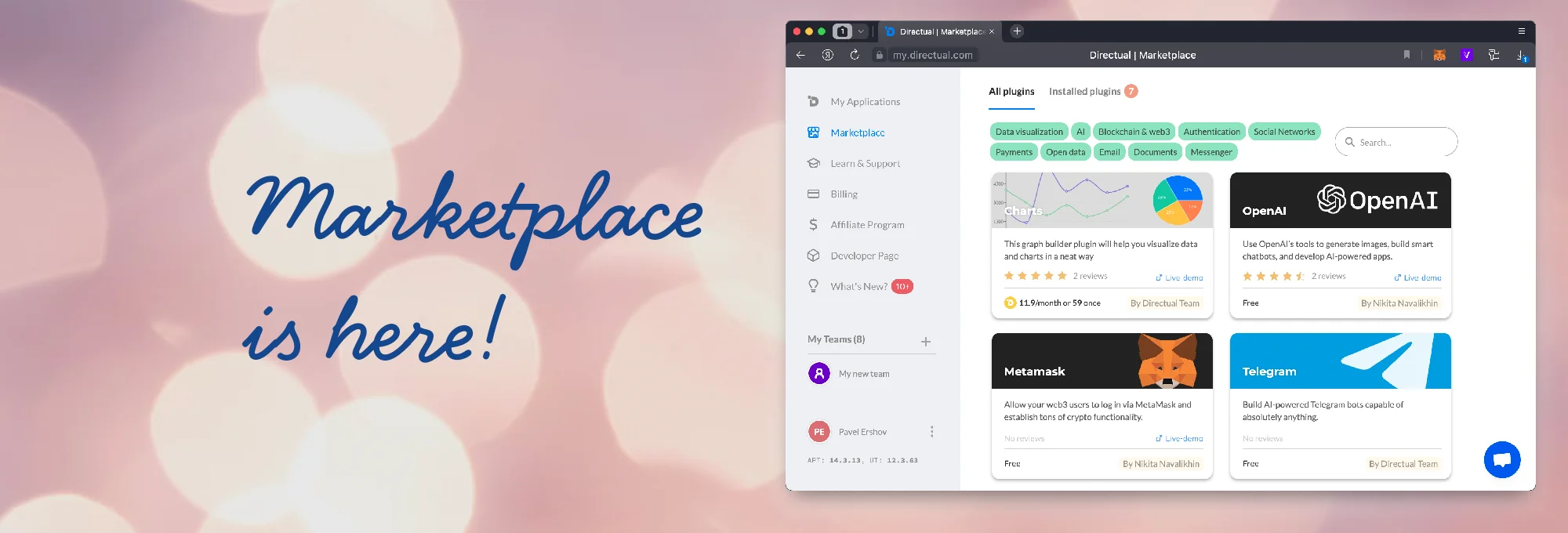Click the browser back arrow
The image size is (1568, 533).
(x=800, y=55)
